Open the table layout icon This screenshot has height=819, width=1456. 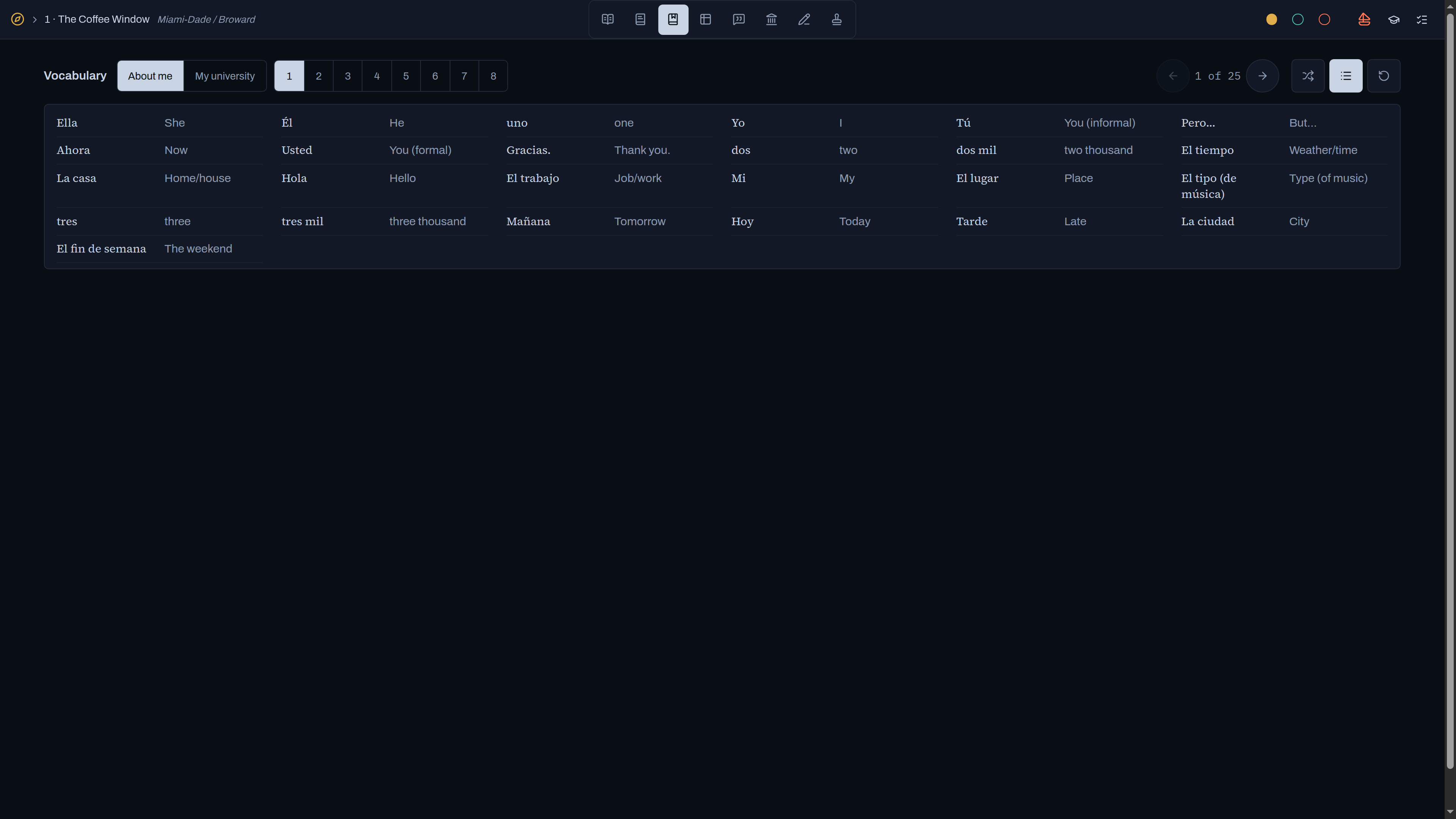[705, 19]
